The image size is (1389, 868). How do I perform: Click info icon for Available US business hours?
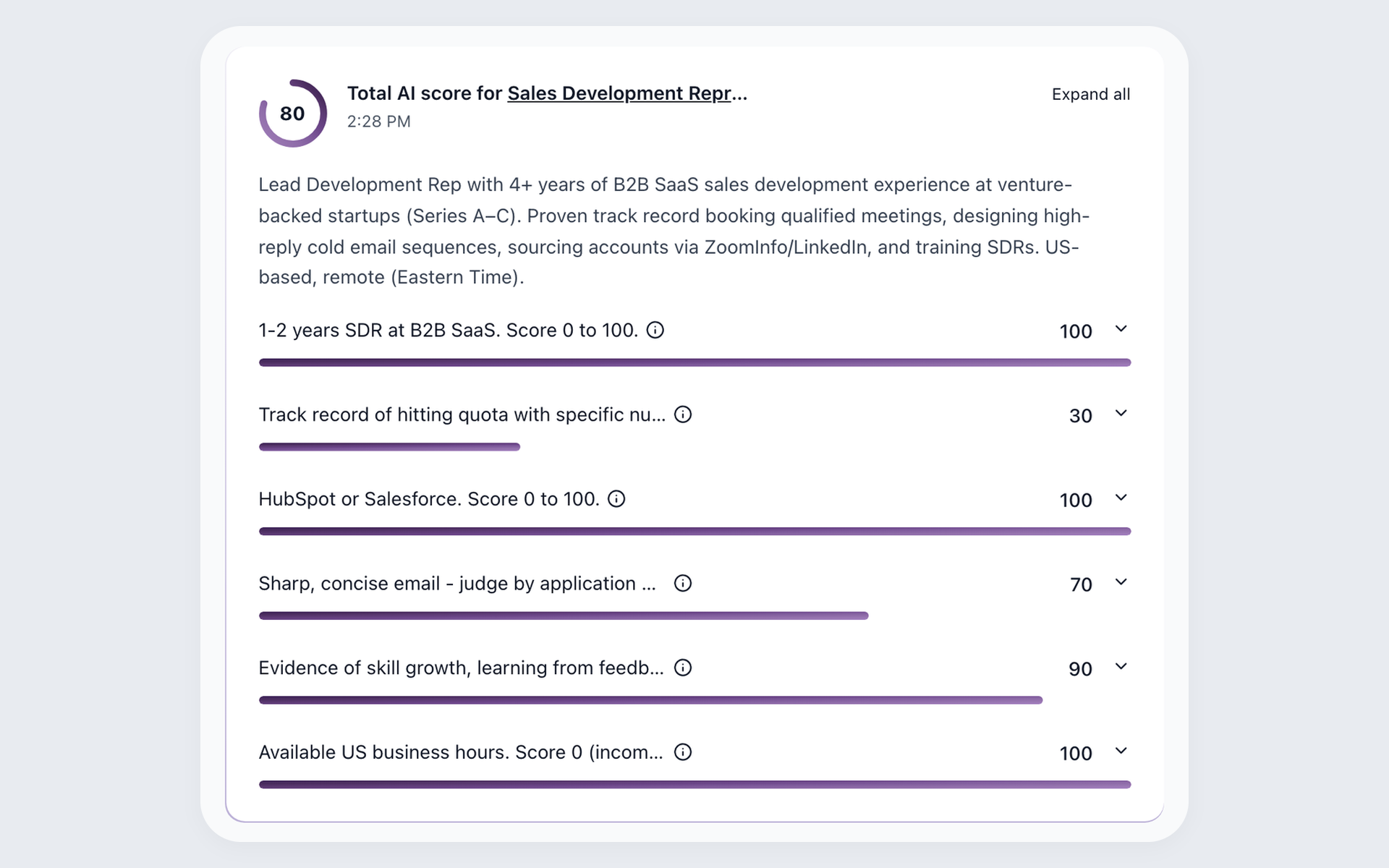pos(683,752)
